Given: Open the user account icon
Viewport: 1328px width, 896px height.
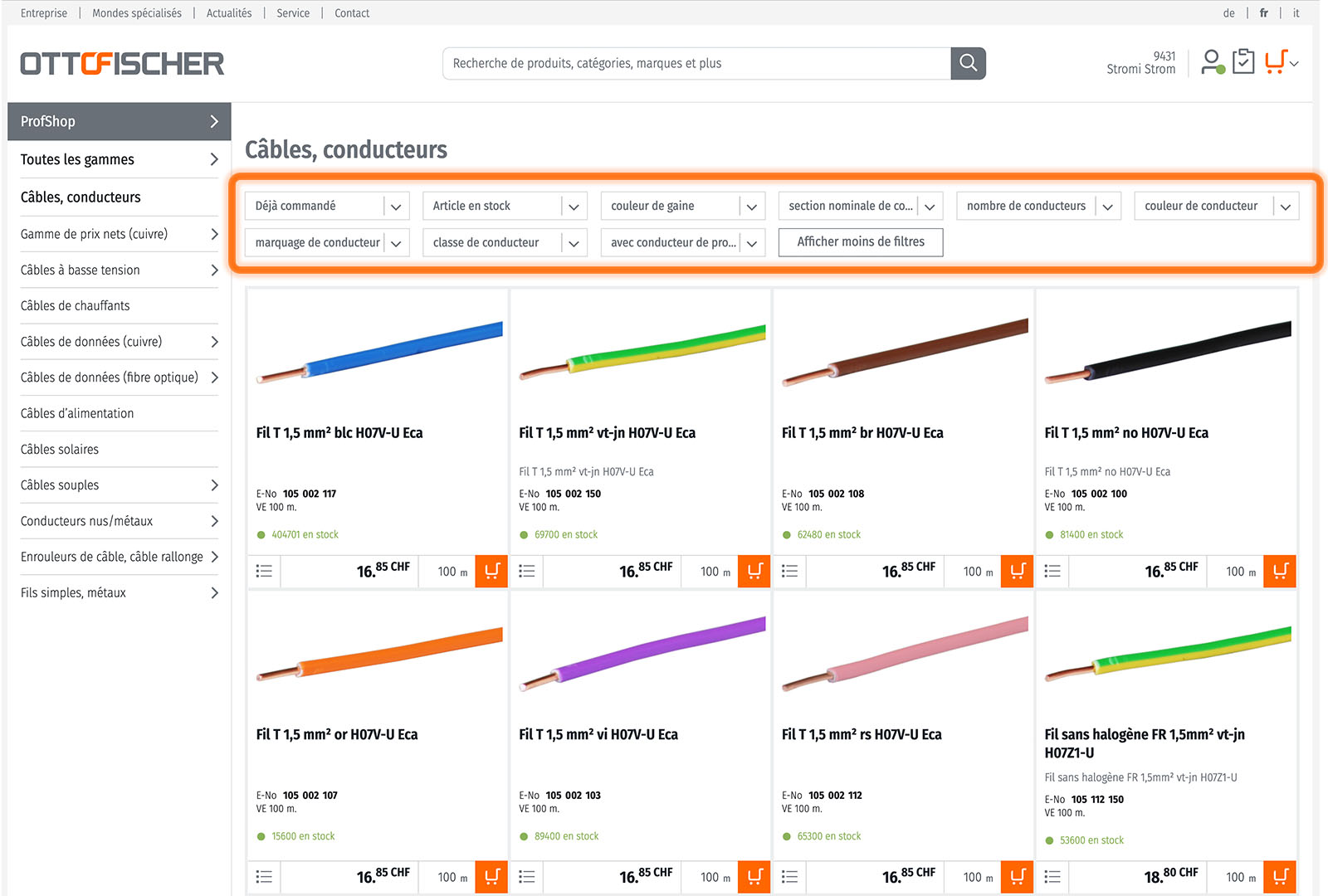Looking at the screenshot, I should pos(1213,62).
